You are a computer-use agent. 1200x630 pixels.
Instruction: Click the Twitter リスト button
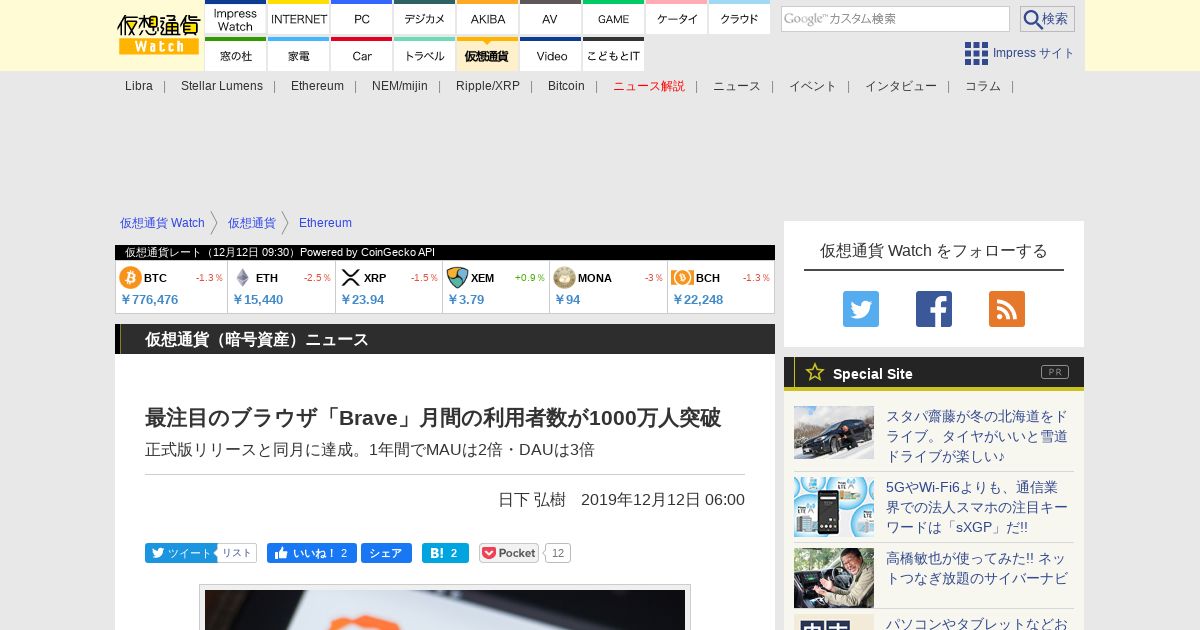pyautogui.click(x=237, y=553)
